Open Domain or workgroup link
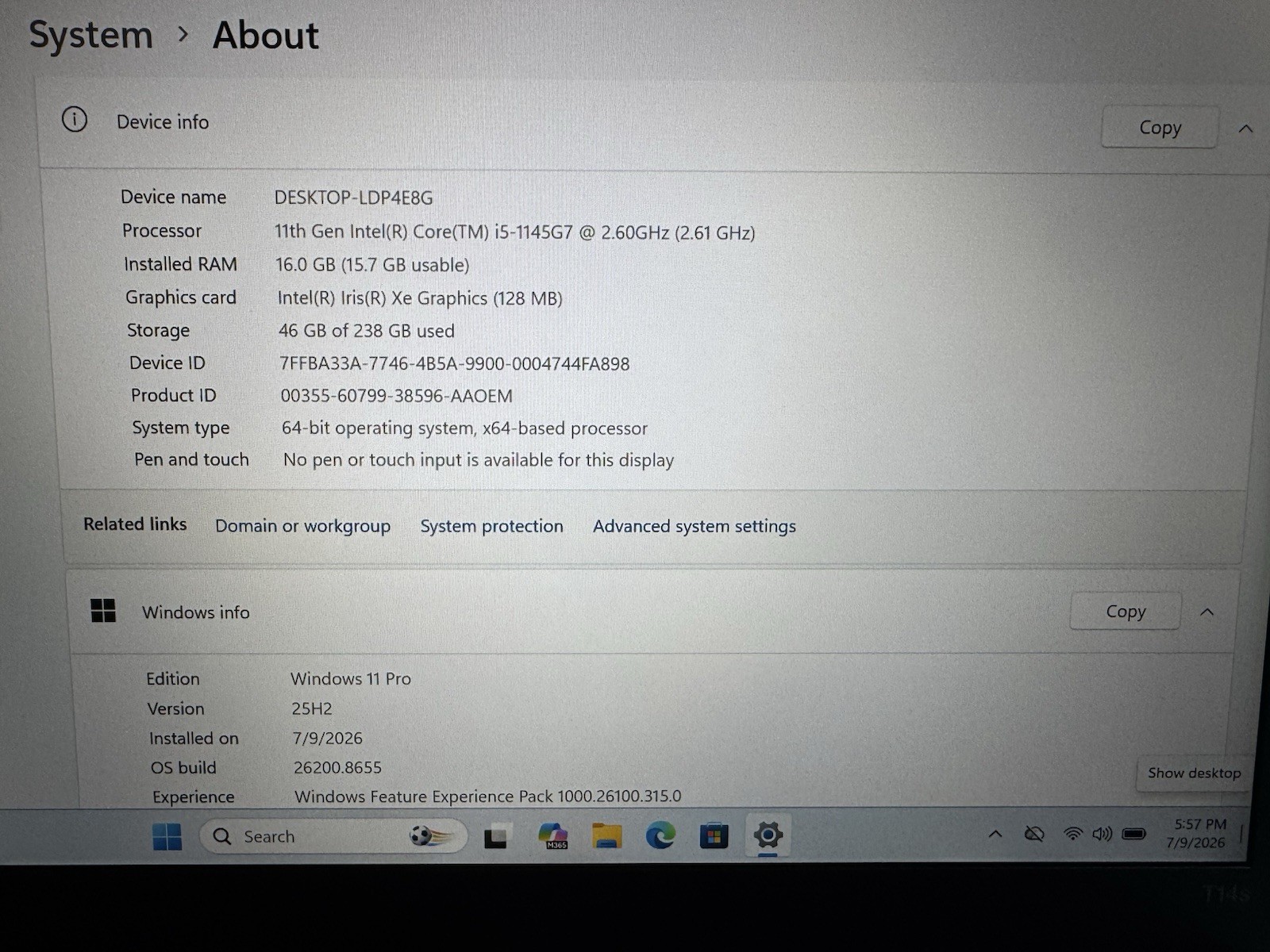 [302, 526]
